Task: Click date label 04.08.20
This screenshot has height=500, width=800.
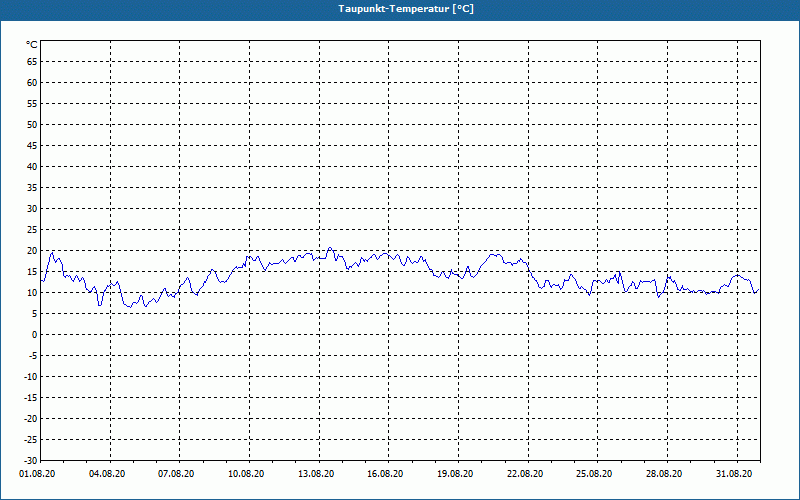Action: pos(107,474)
